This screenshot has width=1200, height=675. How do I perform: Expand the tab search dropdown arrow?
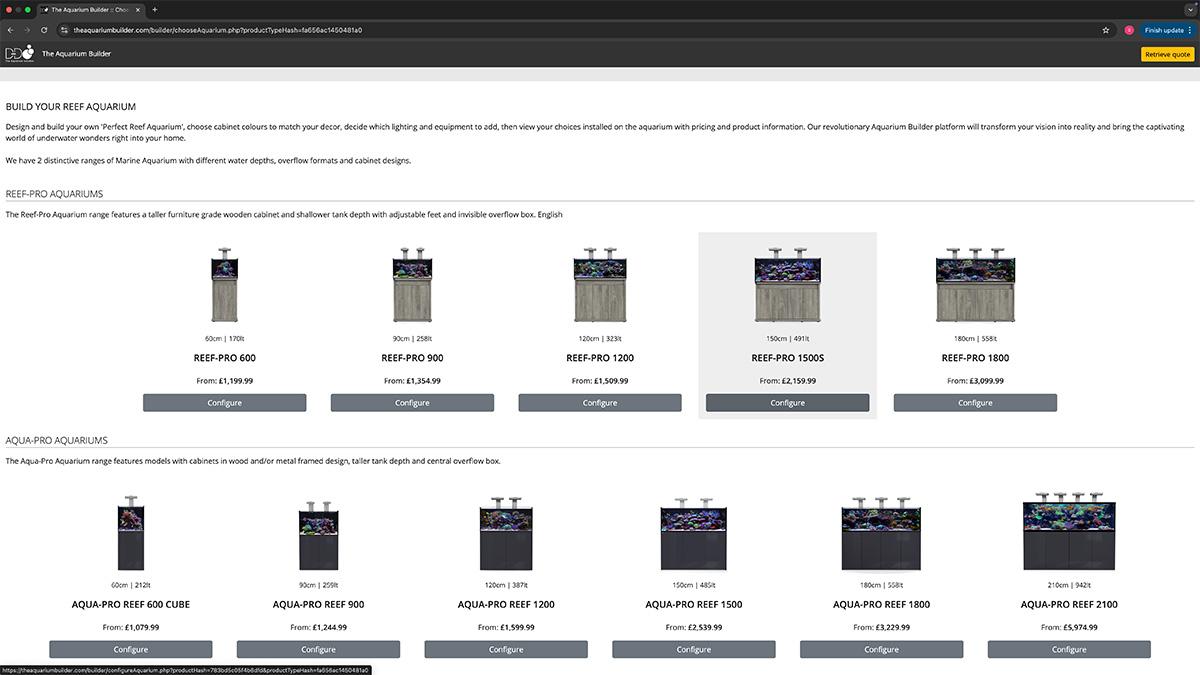1188,10
